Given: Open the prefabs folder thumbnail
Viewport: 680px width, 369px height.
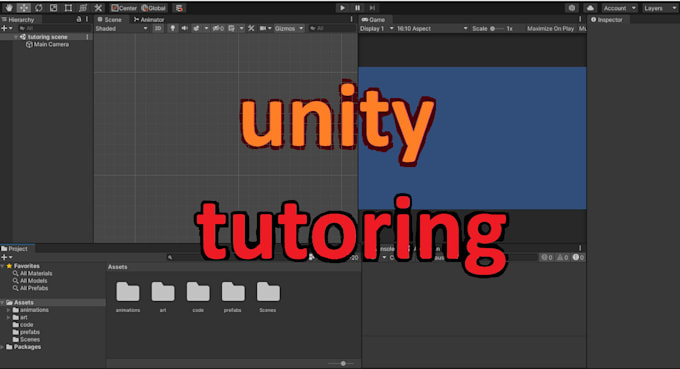Looking at the screenshot, I should (233, 297).
